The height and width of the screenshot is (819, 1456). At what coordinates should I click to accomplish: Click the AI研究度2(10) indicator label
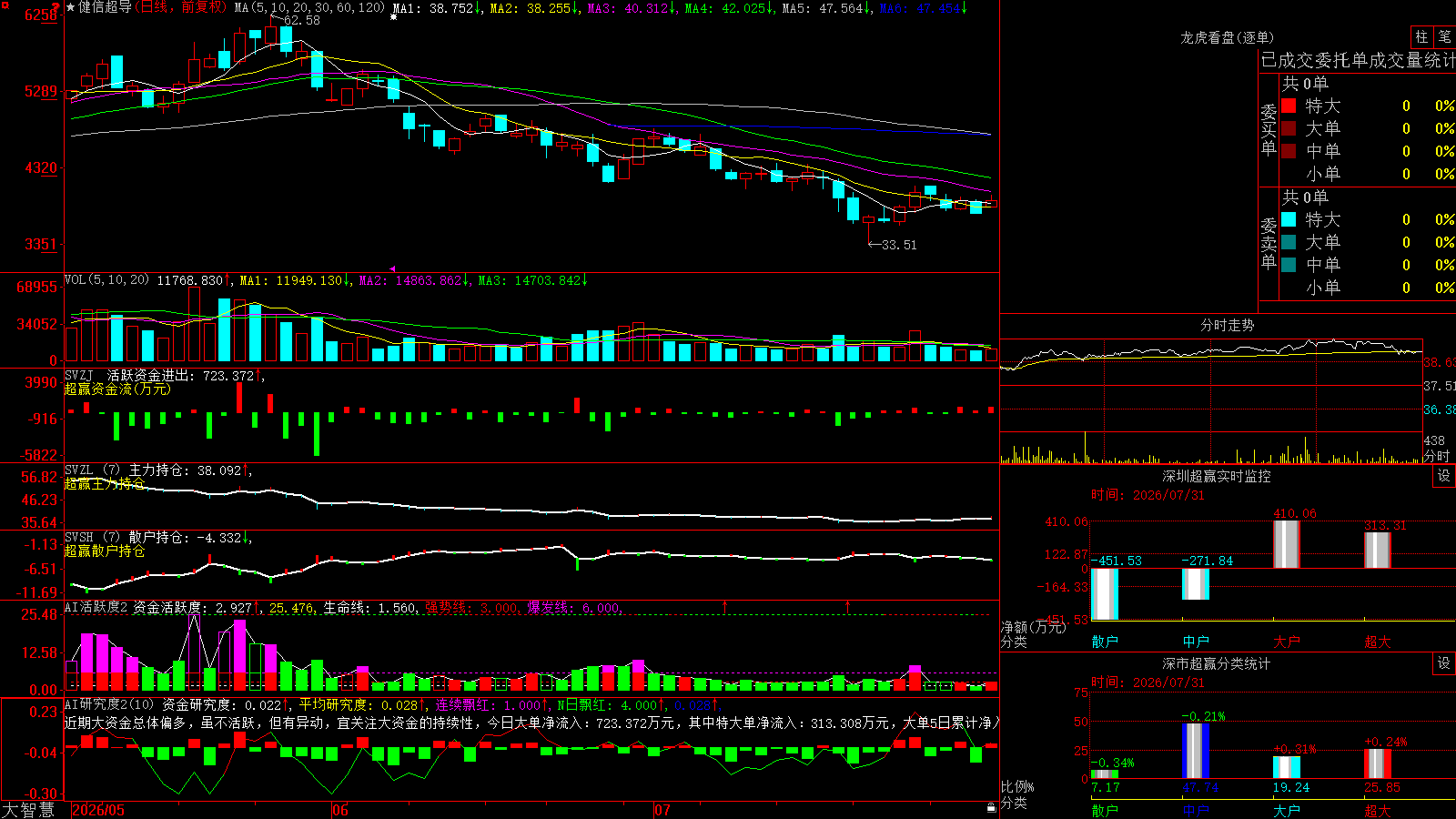109,704
